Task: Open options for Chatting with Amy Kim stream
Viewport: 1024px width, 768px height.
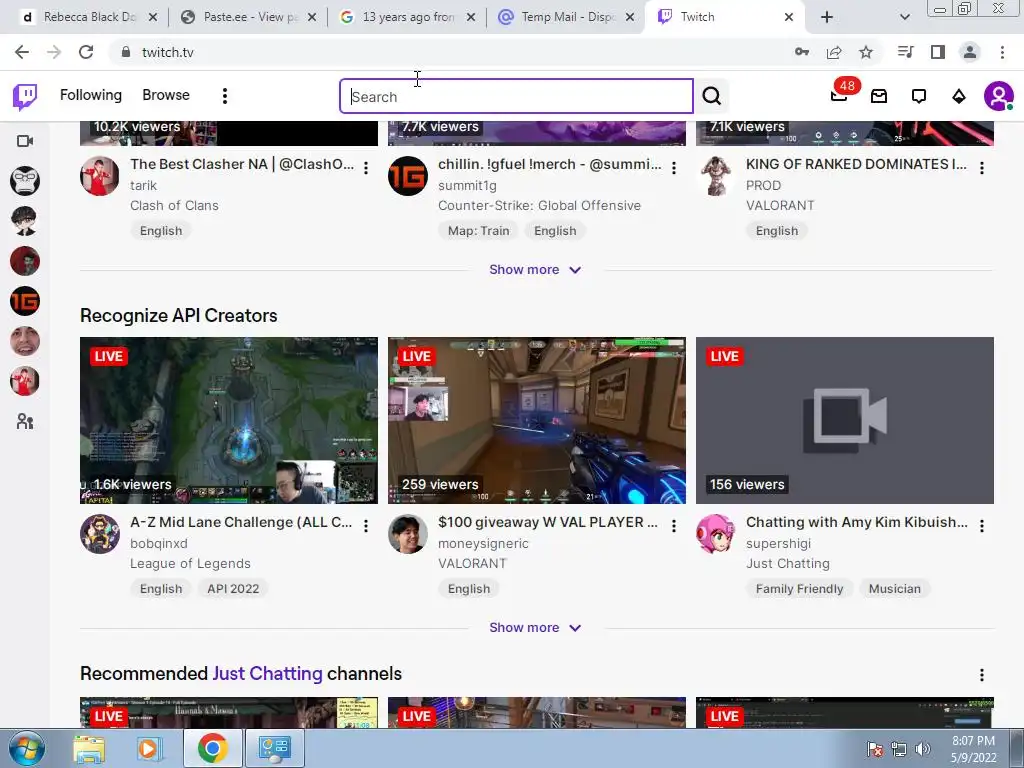Action: tap(982, 526)
